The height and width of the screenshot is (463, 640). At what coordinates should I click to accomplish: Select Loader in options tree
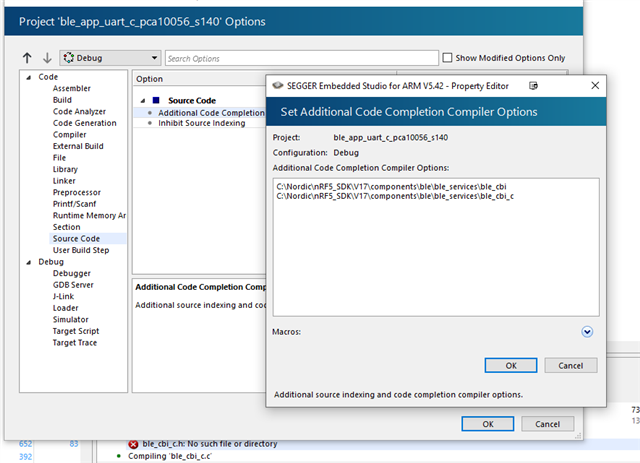(65, 308)
